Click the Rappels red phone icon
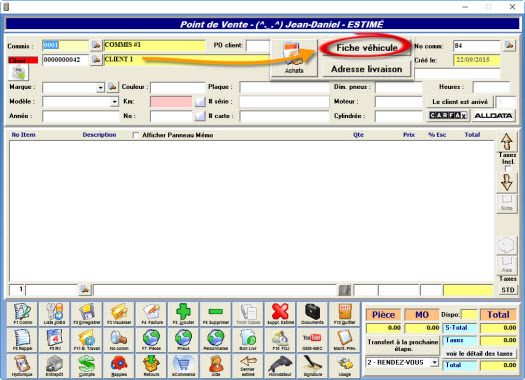Viewport: 525px width, 380px height. [x=119, y=366]
